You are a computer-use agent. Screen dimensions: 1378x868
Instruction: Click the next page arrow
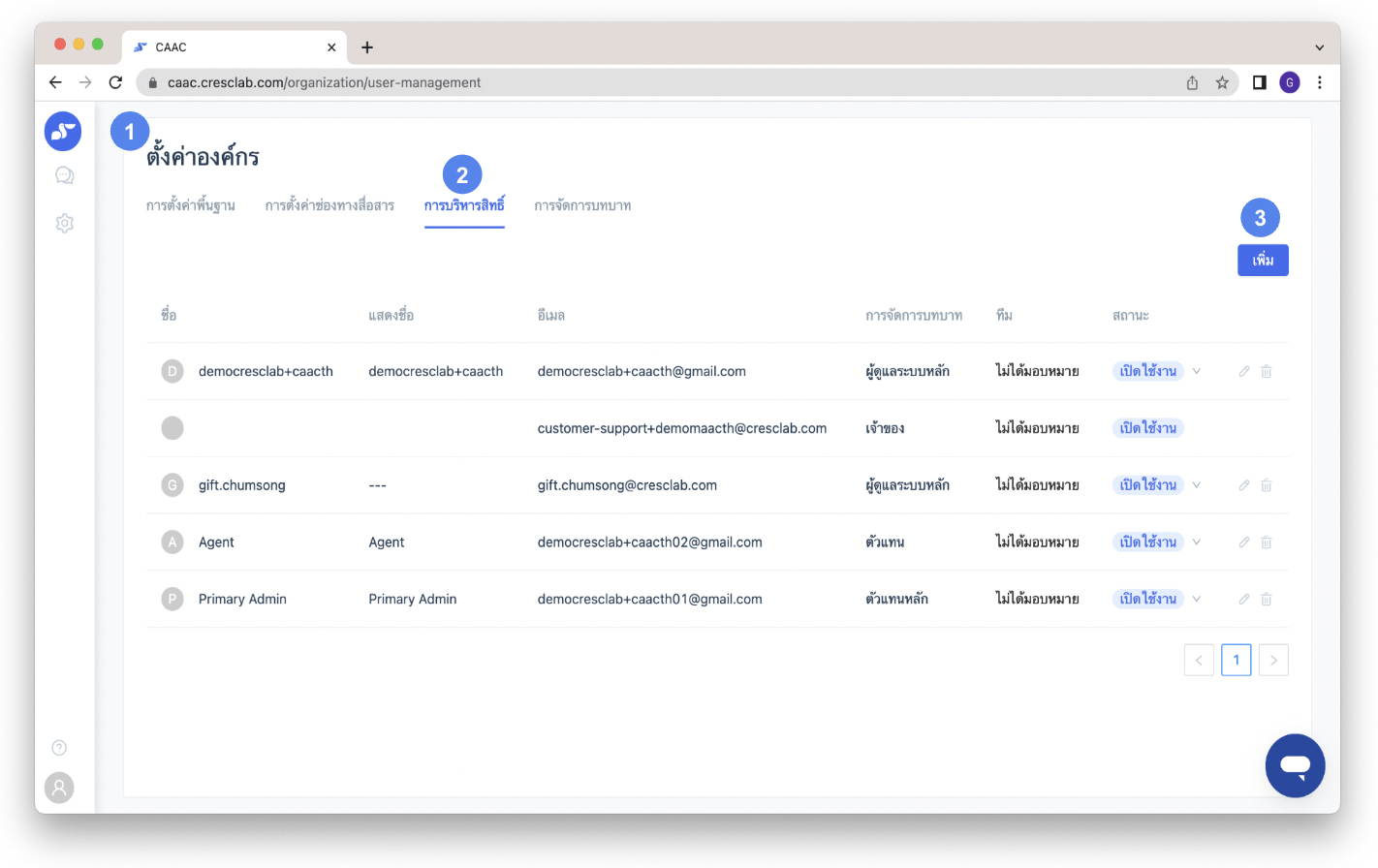[x=1273, y=660]
